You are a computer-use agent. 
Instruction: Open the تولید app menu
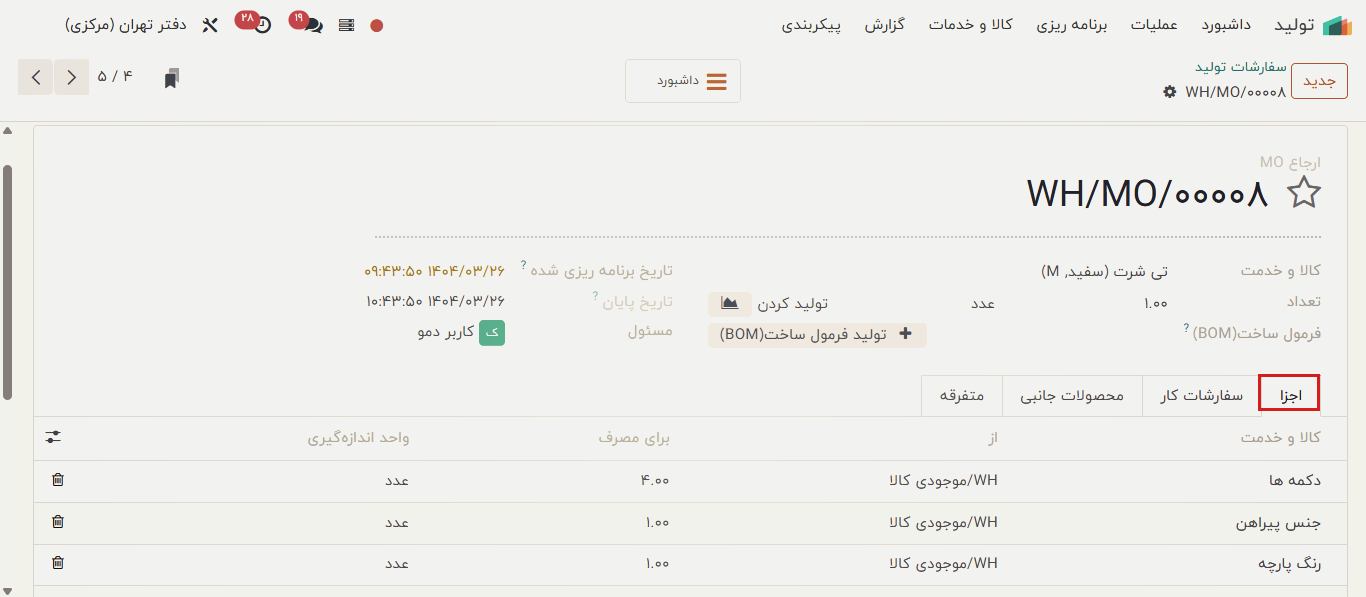1294,26
